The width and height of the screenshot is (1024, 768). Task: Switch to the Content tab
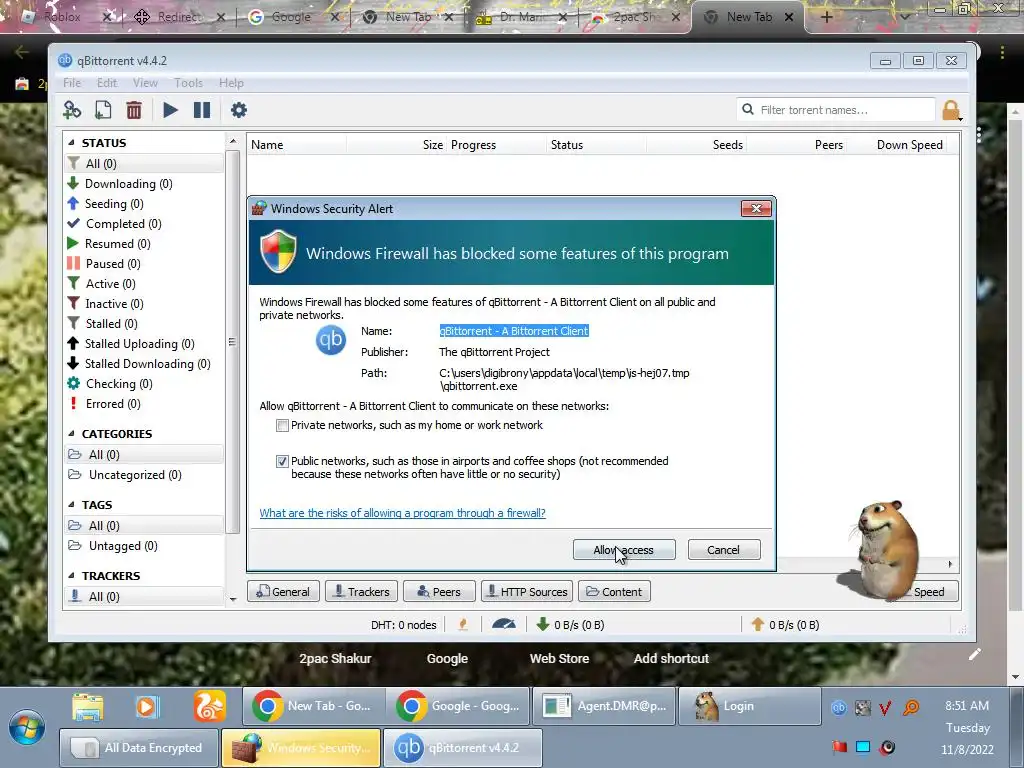614,592
